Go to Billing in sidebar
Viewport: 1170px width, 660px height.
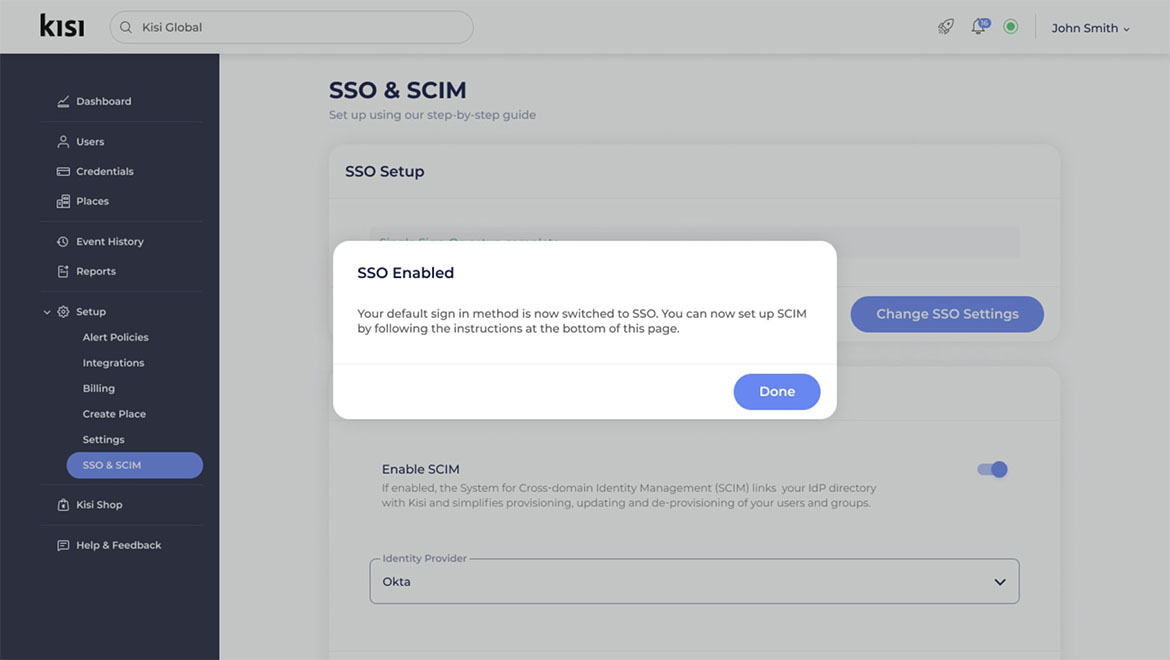(x=98, y=389)
